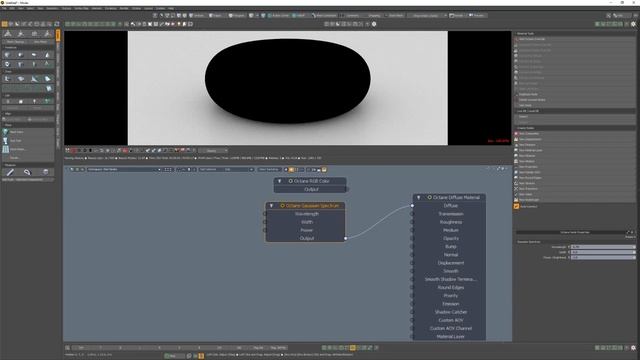Select the Octane Diffuse Material node title

456,198
